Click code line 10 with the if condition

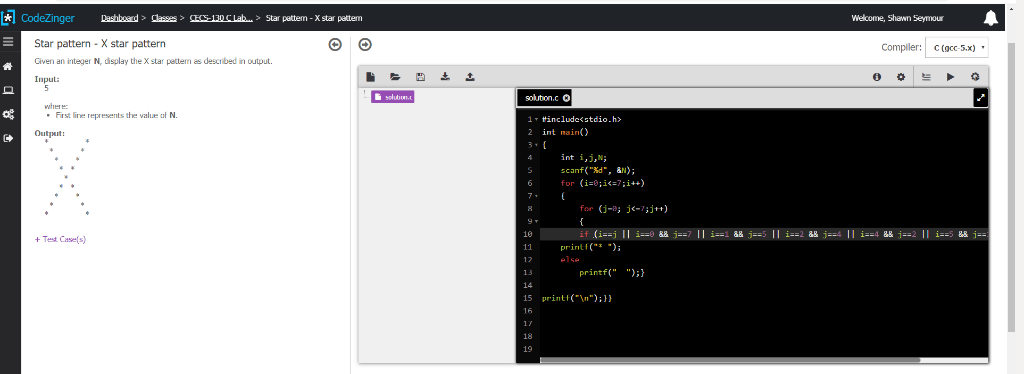point(763,234)
